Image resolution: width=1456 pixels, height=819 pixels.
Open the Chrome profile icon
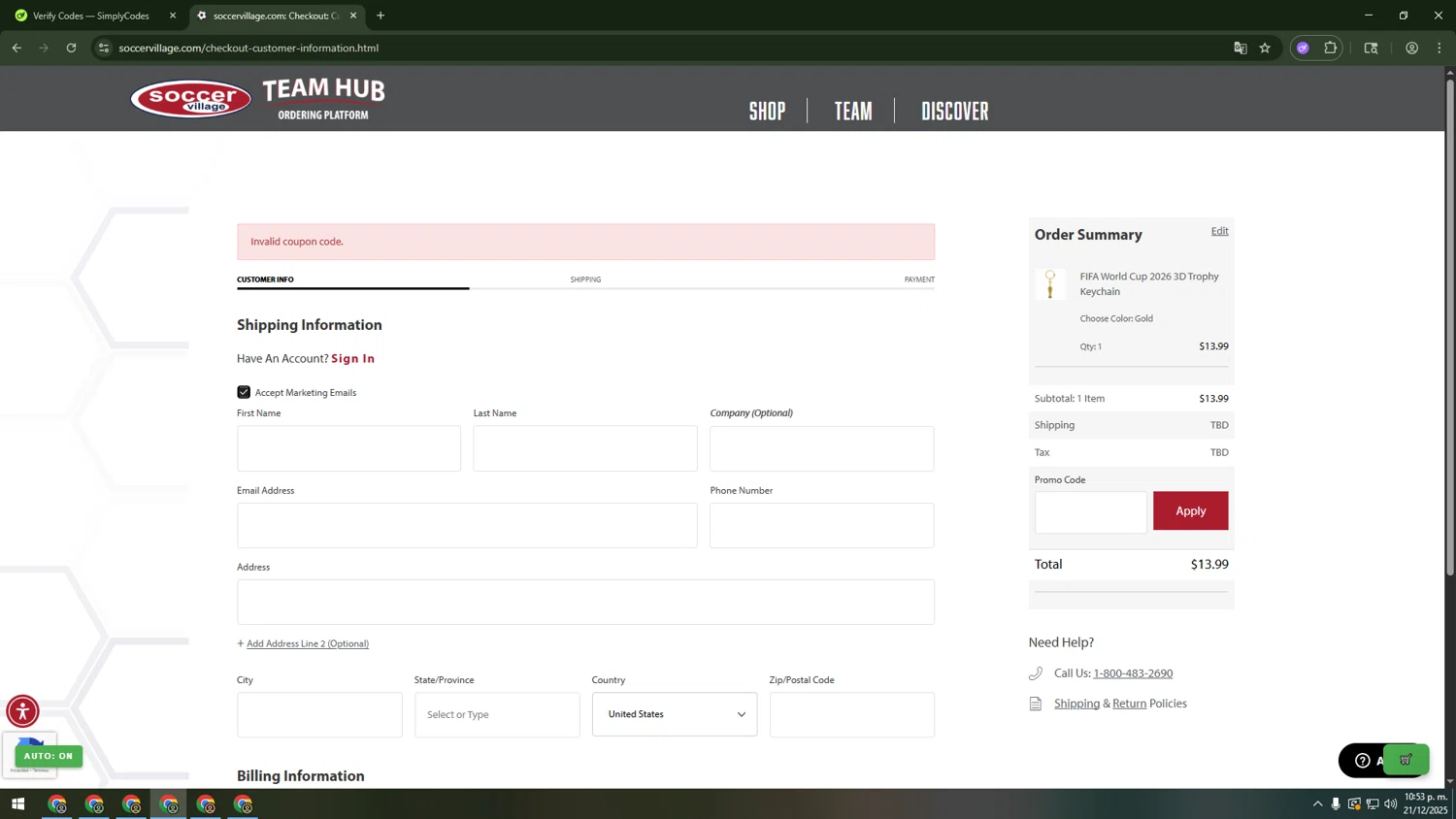coord(1411,48)
